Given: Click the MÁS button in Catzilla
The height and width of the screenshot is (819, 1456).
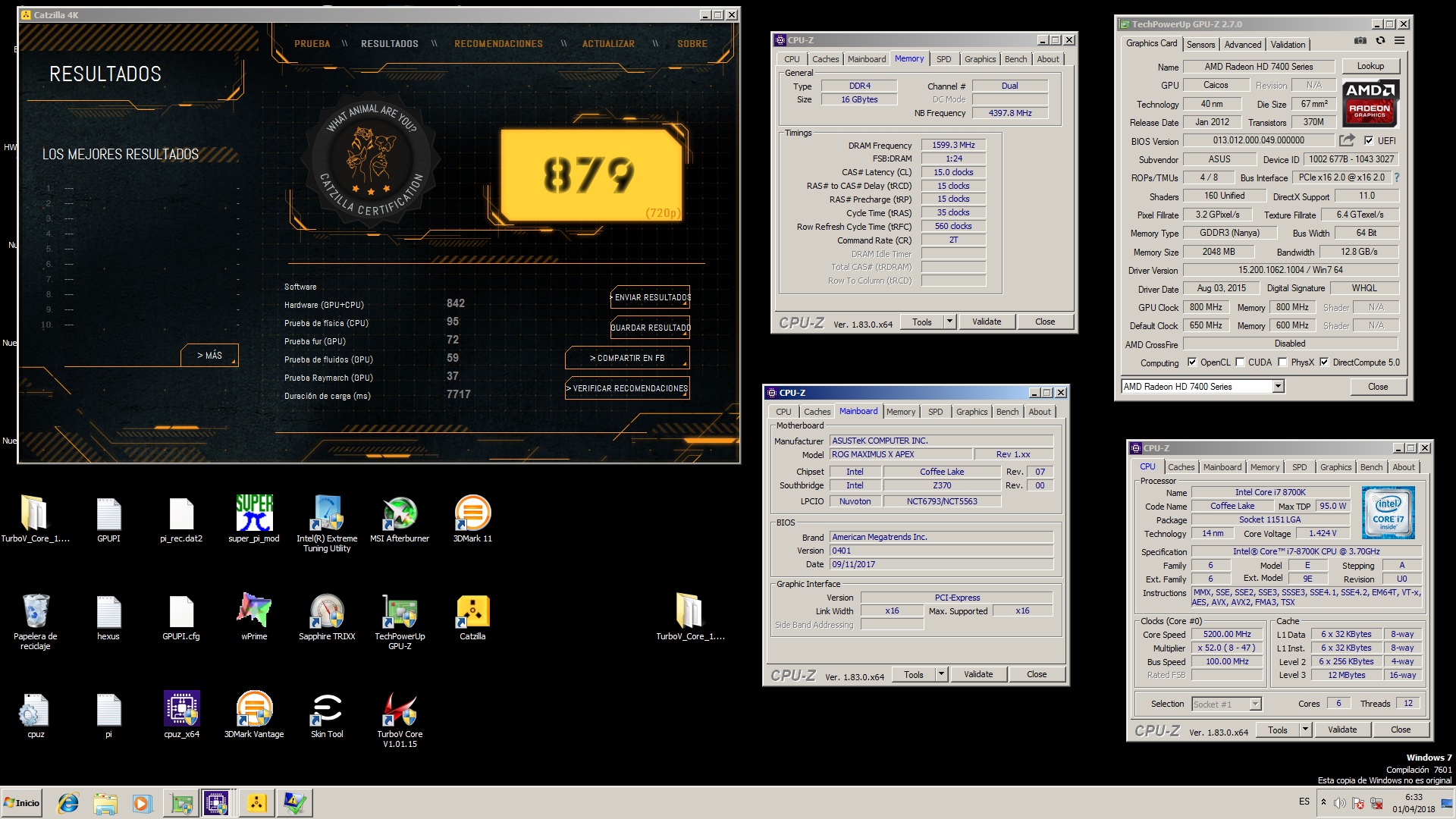Looking at the screenshot, I should pos(209,355).
